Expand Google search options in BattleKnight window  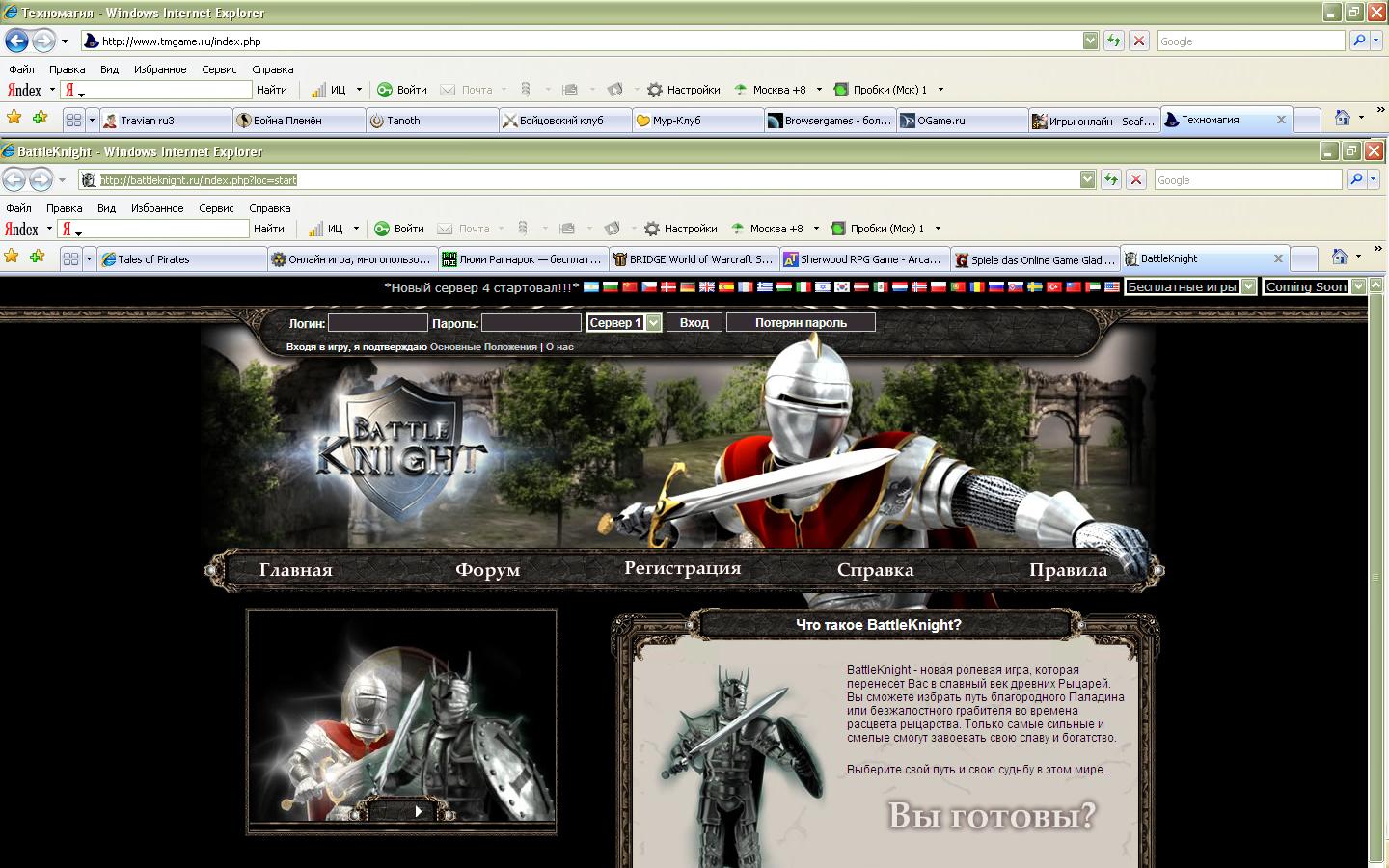click(x=1375, y=179)
